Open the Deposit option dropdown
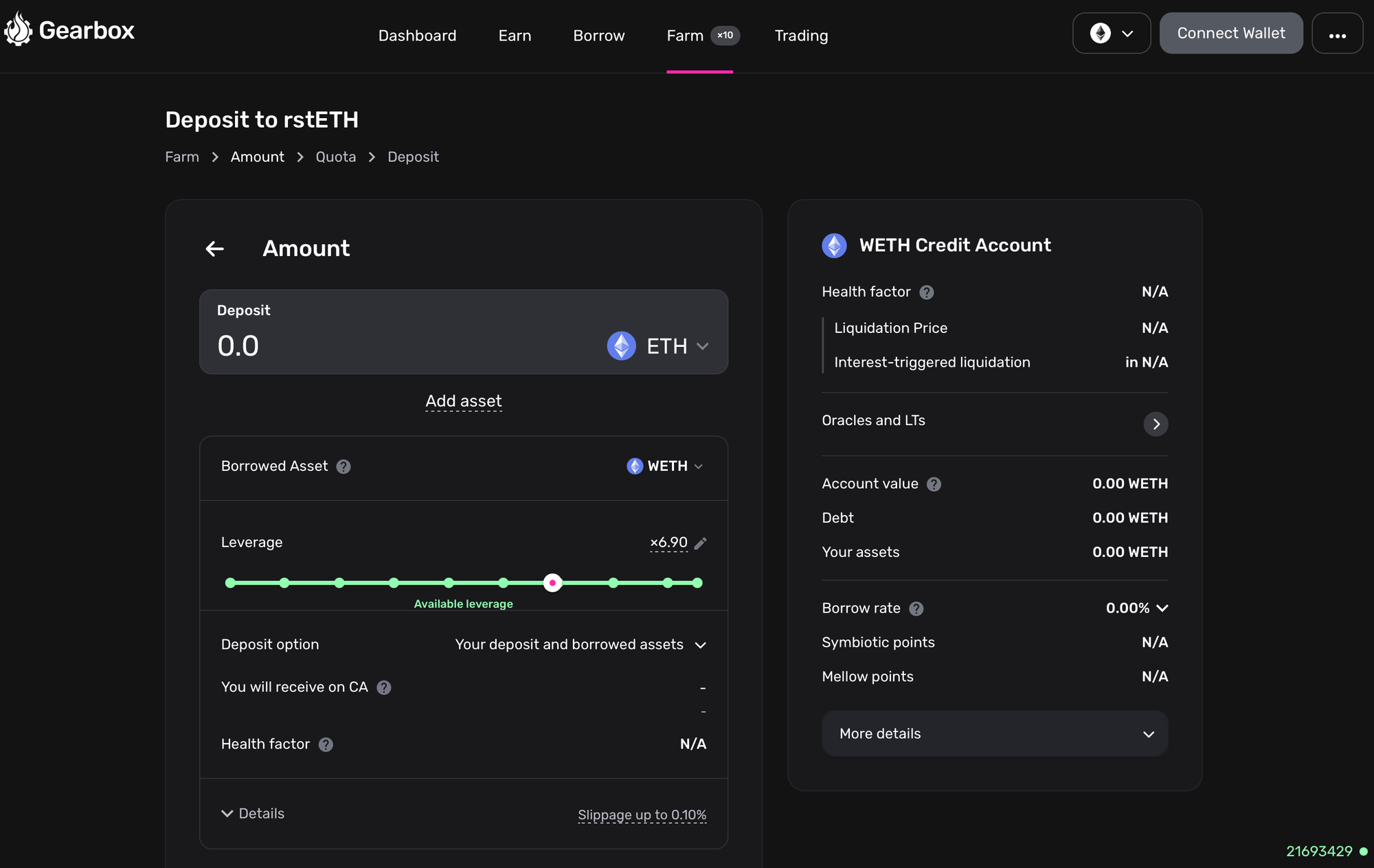The image size is (1374, 868). (x=581, y=645)
